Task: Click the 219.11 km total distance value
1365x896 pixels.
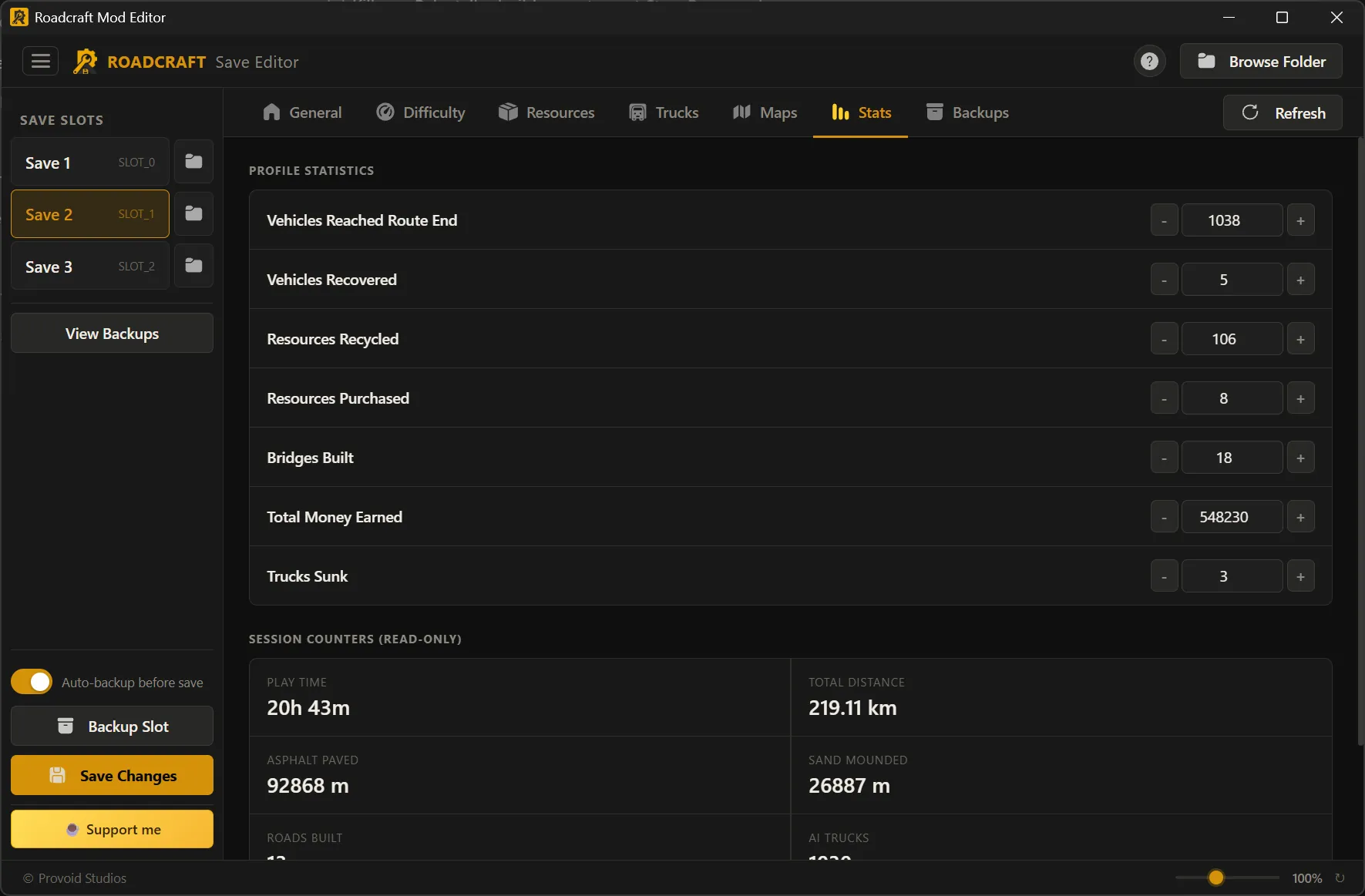Action: click(852, 708)
